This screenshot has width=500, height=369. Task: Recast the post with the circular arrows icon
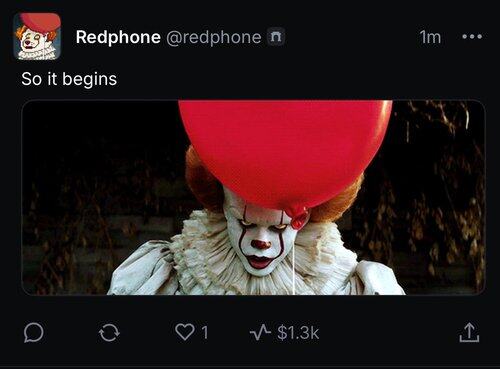[x=109, y=333]
